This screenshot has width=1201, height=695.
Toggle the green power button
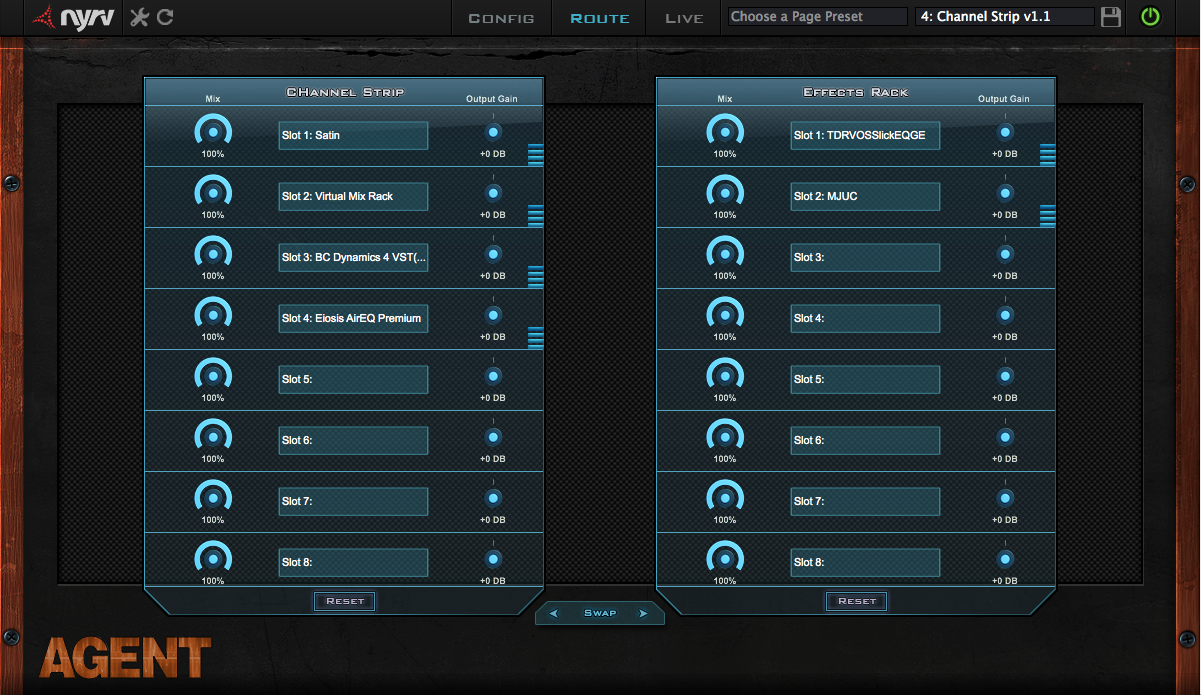[1150, 17]
